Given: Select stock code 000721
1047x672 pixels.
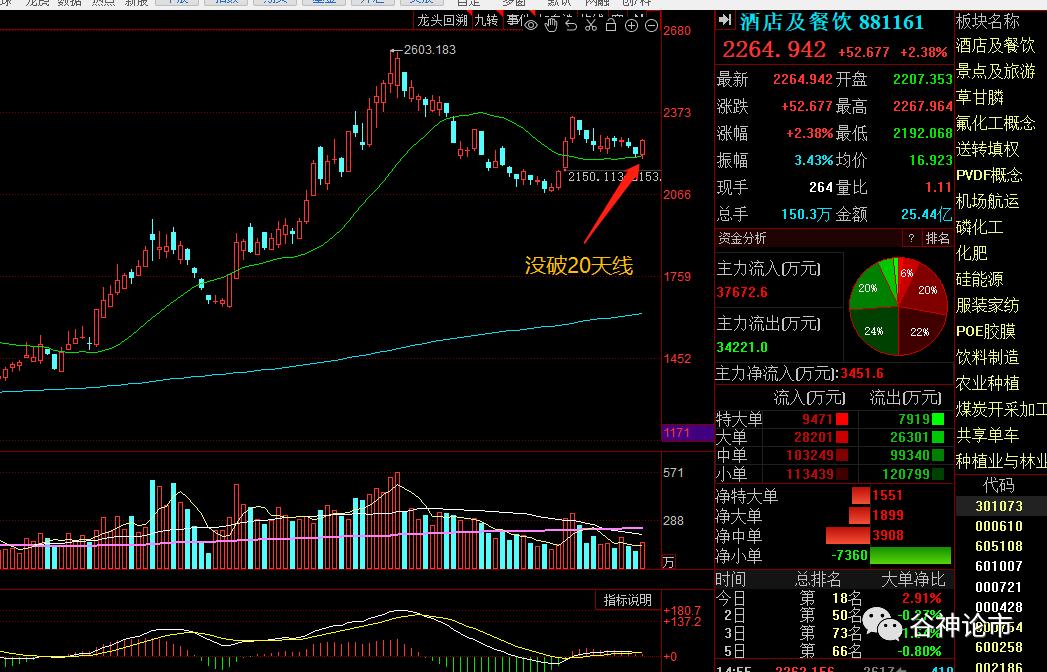Looking at the screenshot, I should tap(999, 587).
